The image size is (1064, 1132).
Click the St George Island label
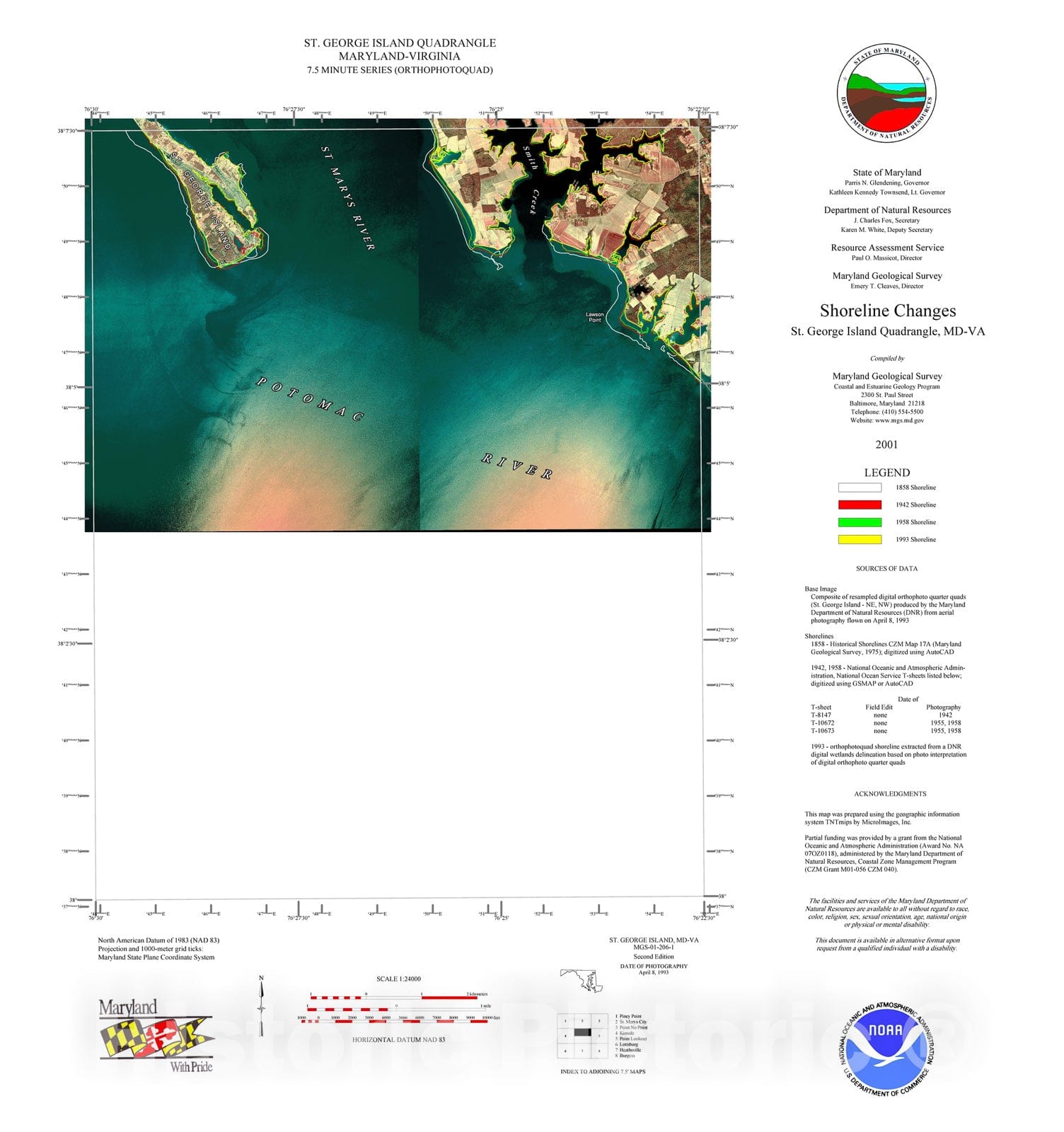[x=202, y=200]
